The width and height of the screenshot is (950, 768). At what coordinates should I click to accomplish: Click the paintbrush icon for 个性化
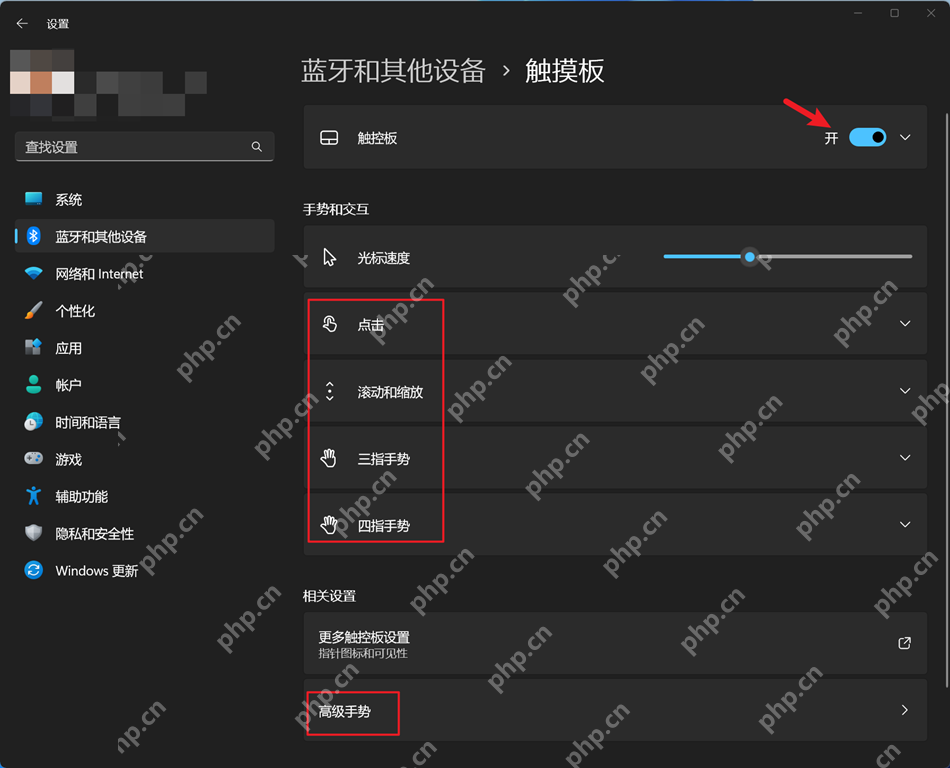click(x=33, y=310)
